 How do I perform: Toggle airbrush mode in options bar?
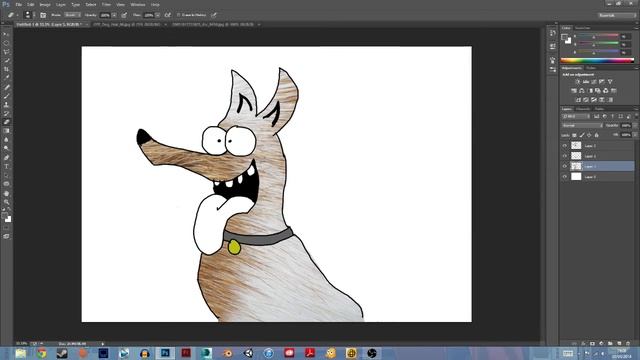(x=167, y=15)
